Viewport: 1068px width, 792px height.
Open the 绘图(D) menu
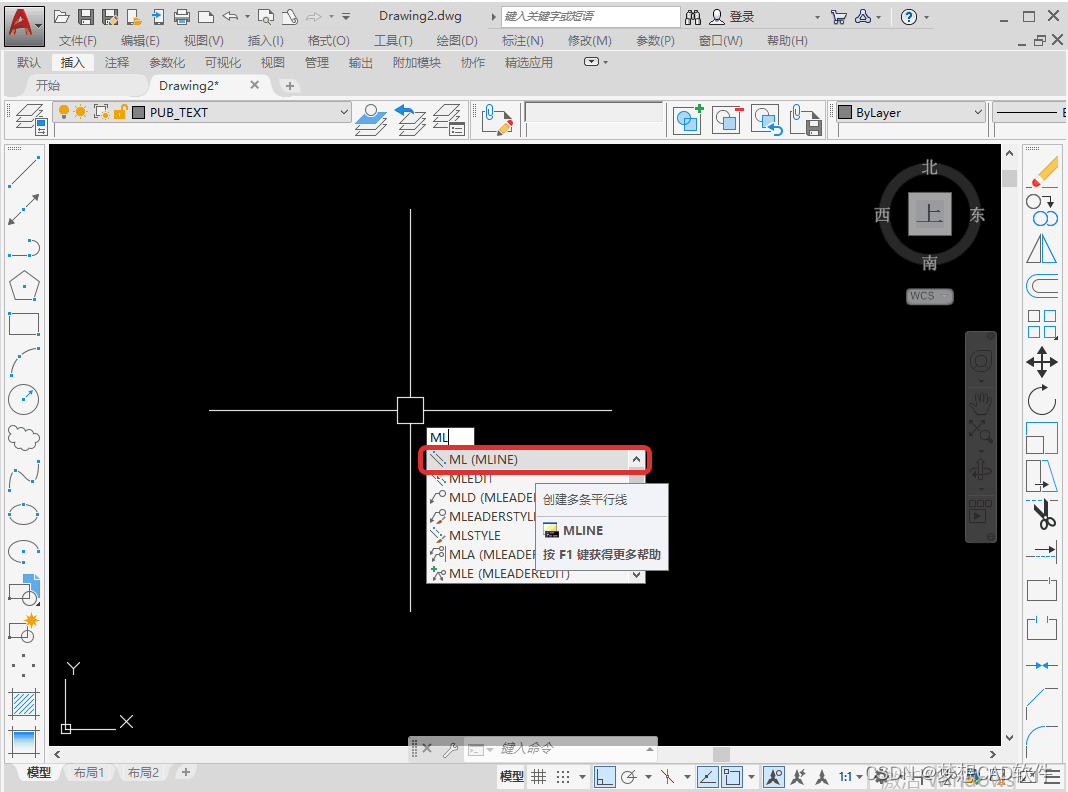(x=457, y=41)
